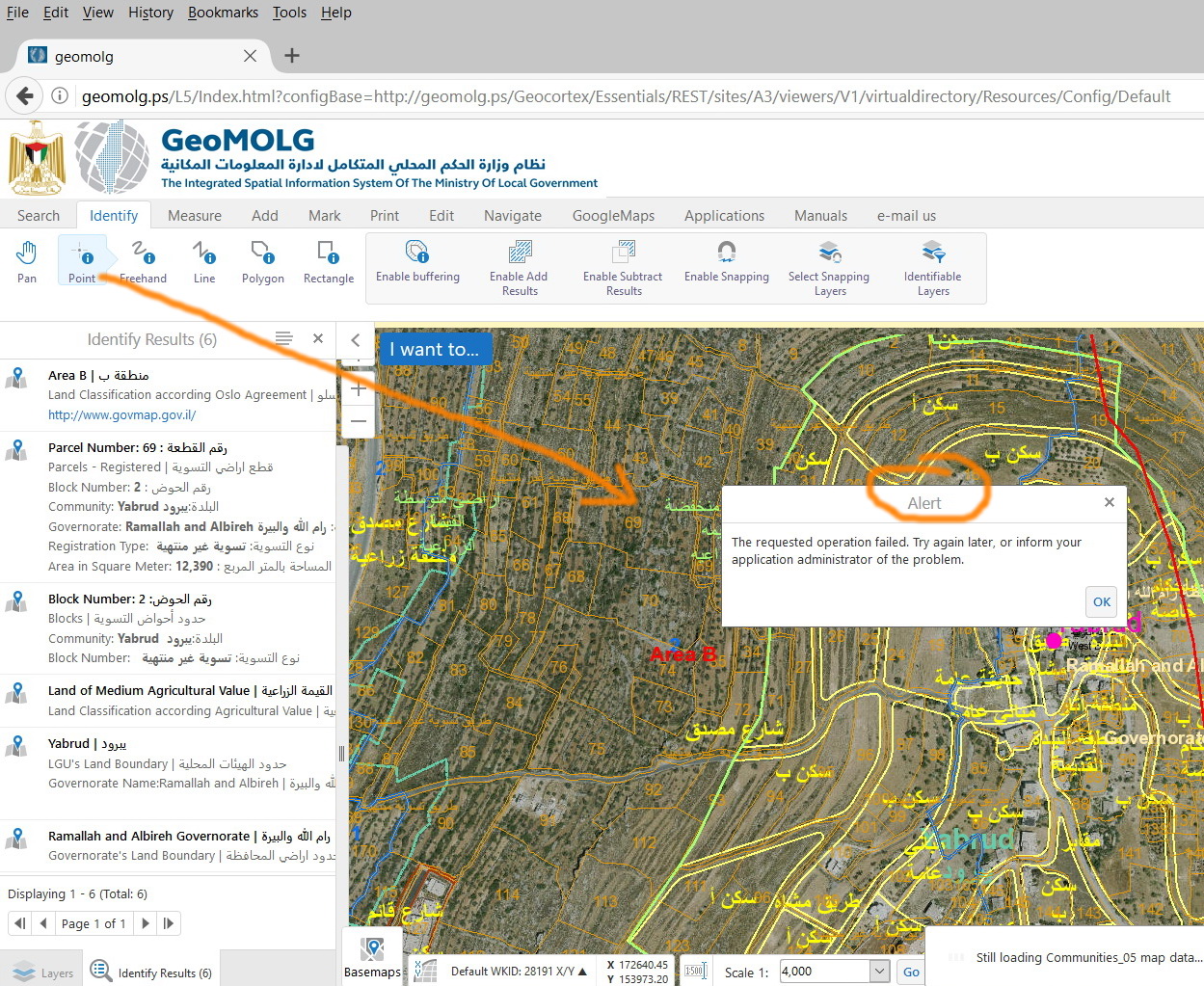
Task: Toggle Enable buffering
Action: click(x=417, y=262)
